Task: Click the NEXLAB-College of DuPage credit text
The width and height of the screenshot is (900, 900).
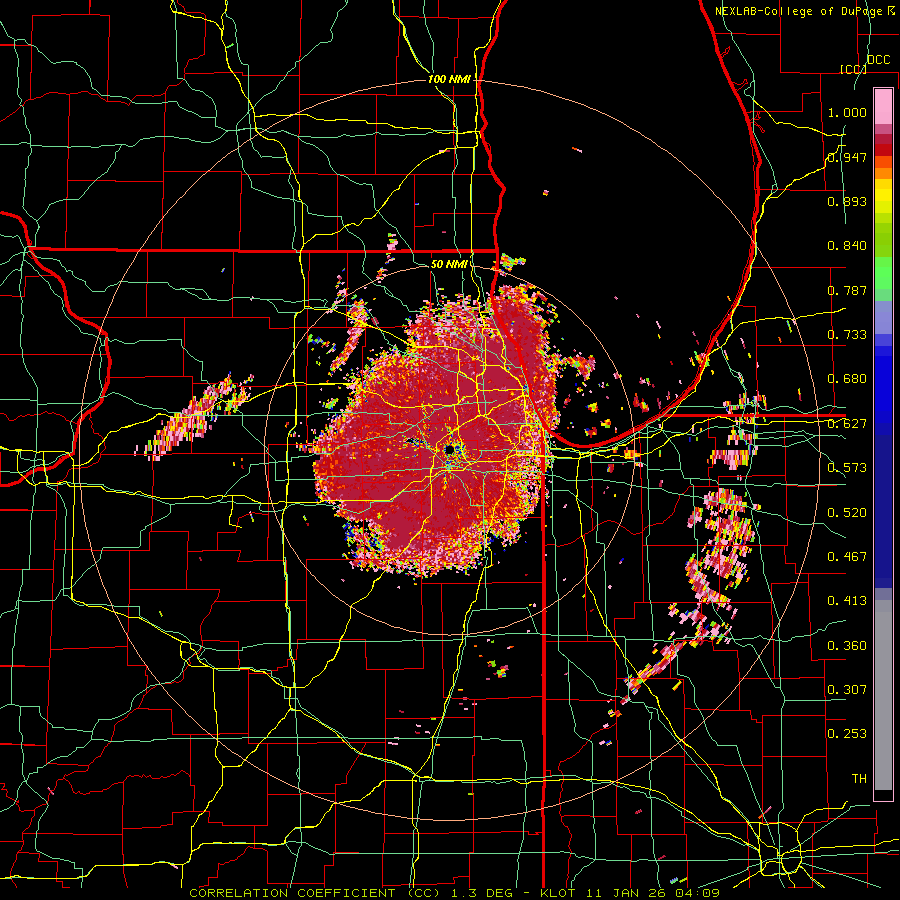Action: tap(799, 11)
